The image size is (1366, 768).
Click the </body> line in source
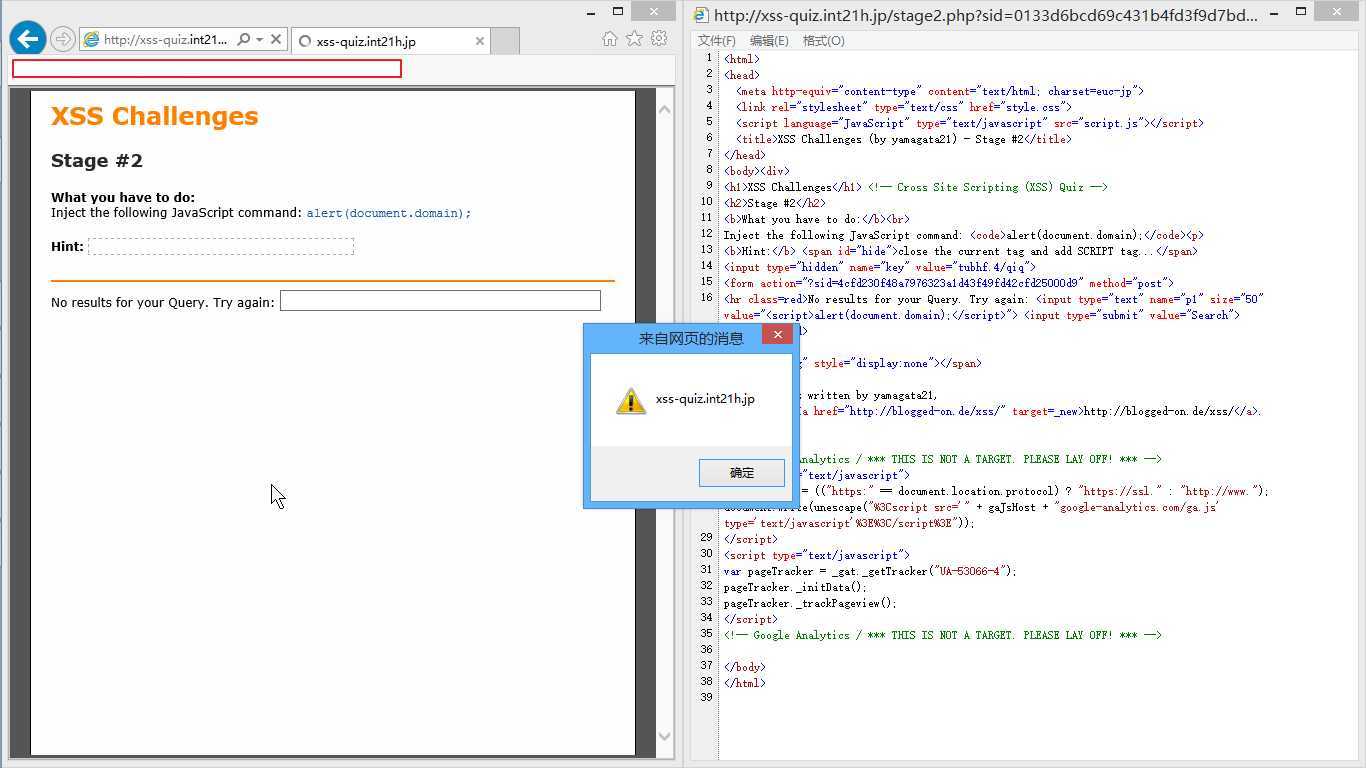point(744,667)
